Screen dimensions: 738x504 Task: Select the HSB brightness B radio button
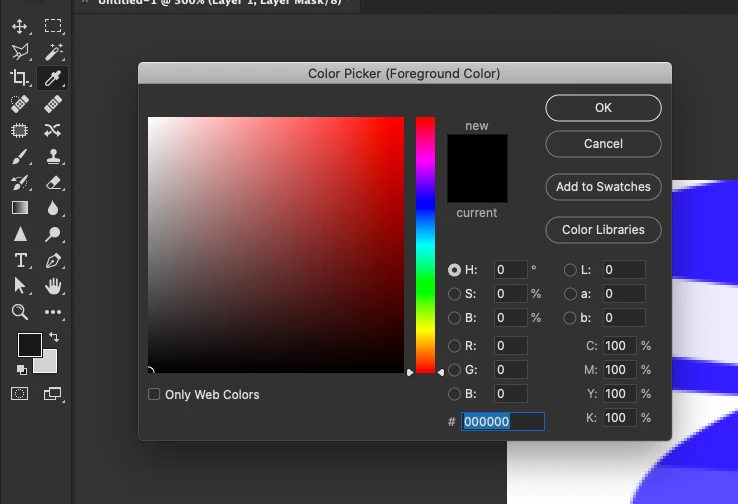click(454, 318)
